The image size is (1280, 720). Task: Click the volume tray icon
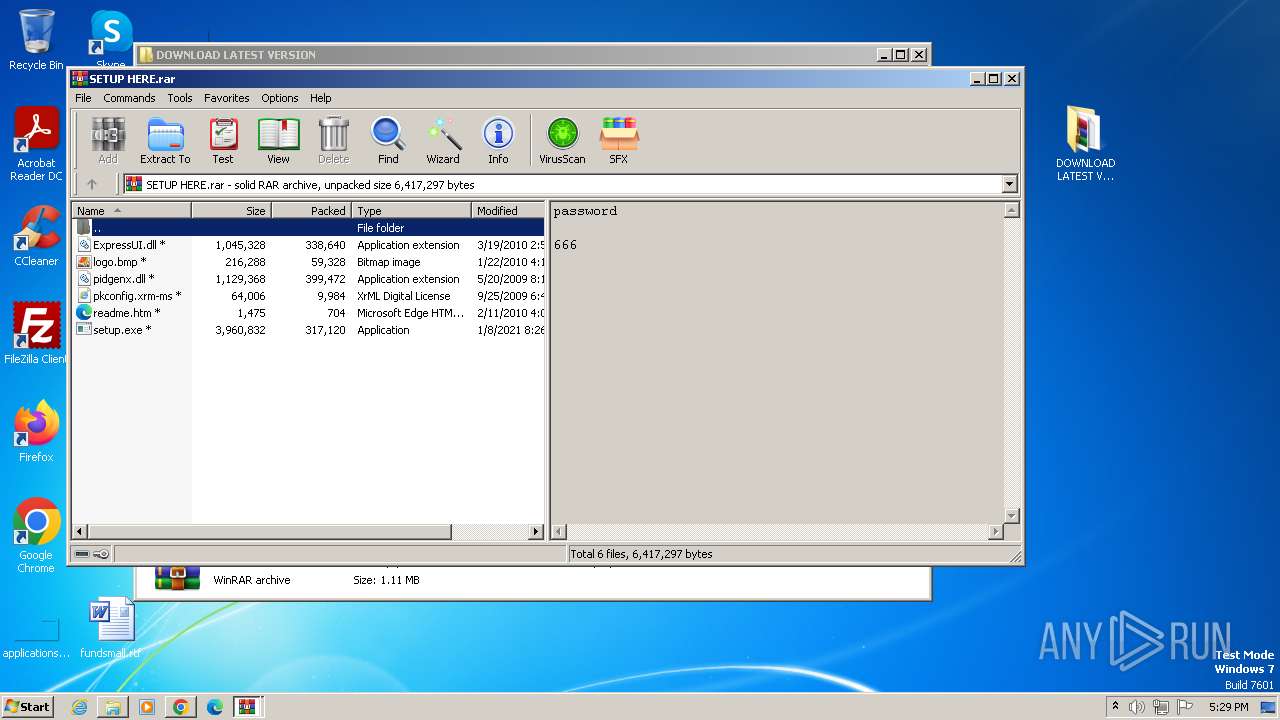(1137, 707)
